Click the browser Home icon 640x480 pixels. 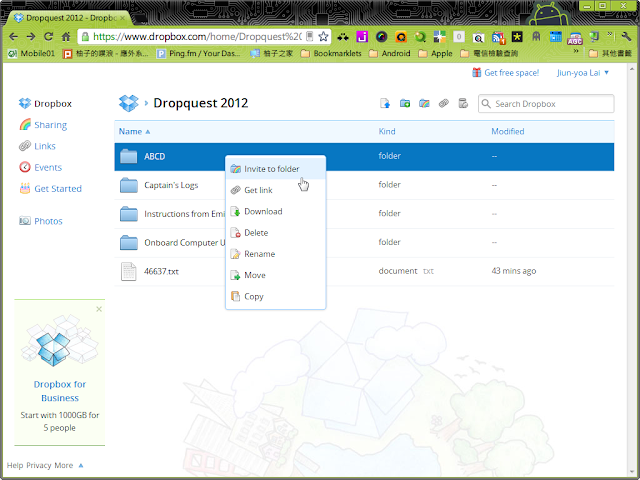pos(66,37)
